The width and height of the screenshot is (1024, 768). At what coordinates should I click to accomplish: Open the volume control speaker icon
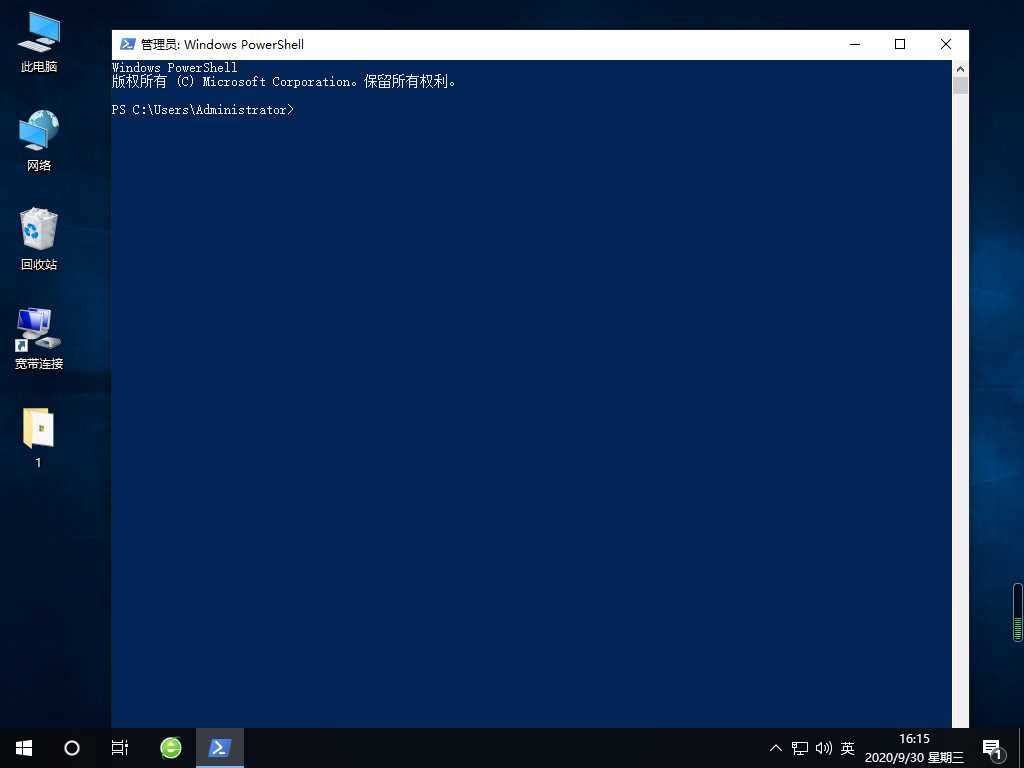(x=823, y=748)
